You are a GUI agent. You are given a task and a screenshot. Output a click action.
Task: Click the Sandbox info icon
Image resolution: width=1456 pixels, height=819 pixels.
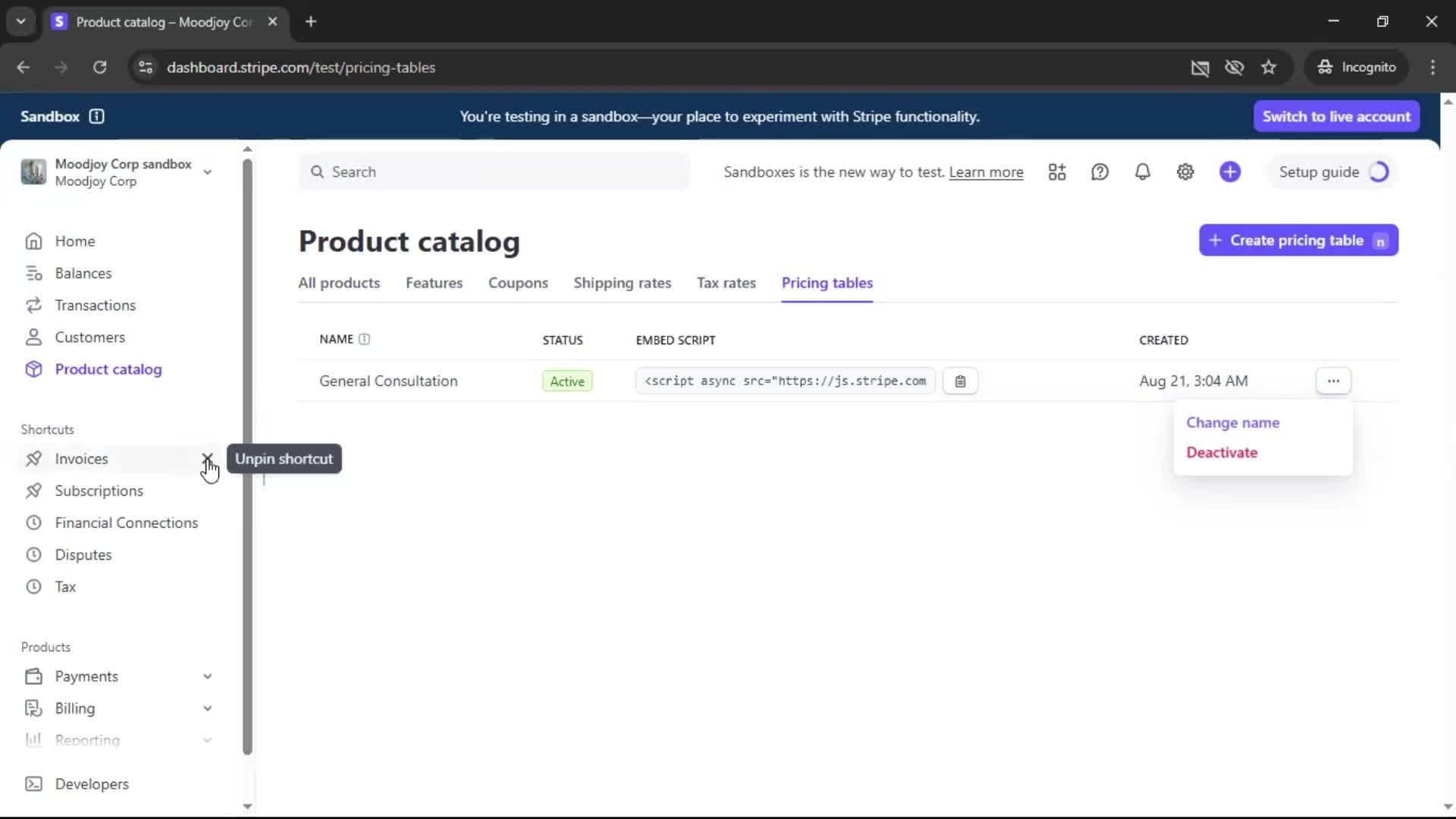point(96,117)
